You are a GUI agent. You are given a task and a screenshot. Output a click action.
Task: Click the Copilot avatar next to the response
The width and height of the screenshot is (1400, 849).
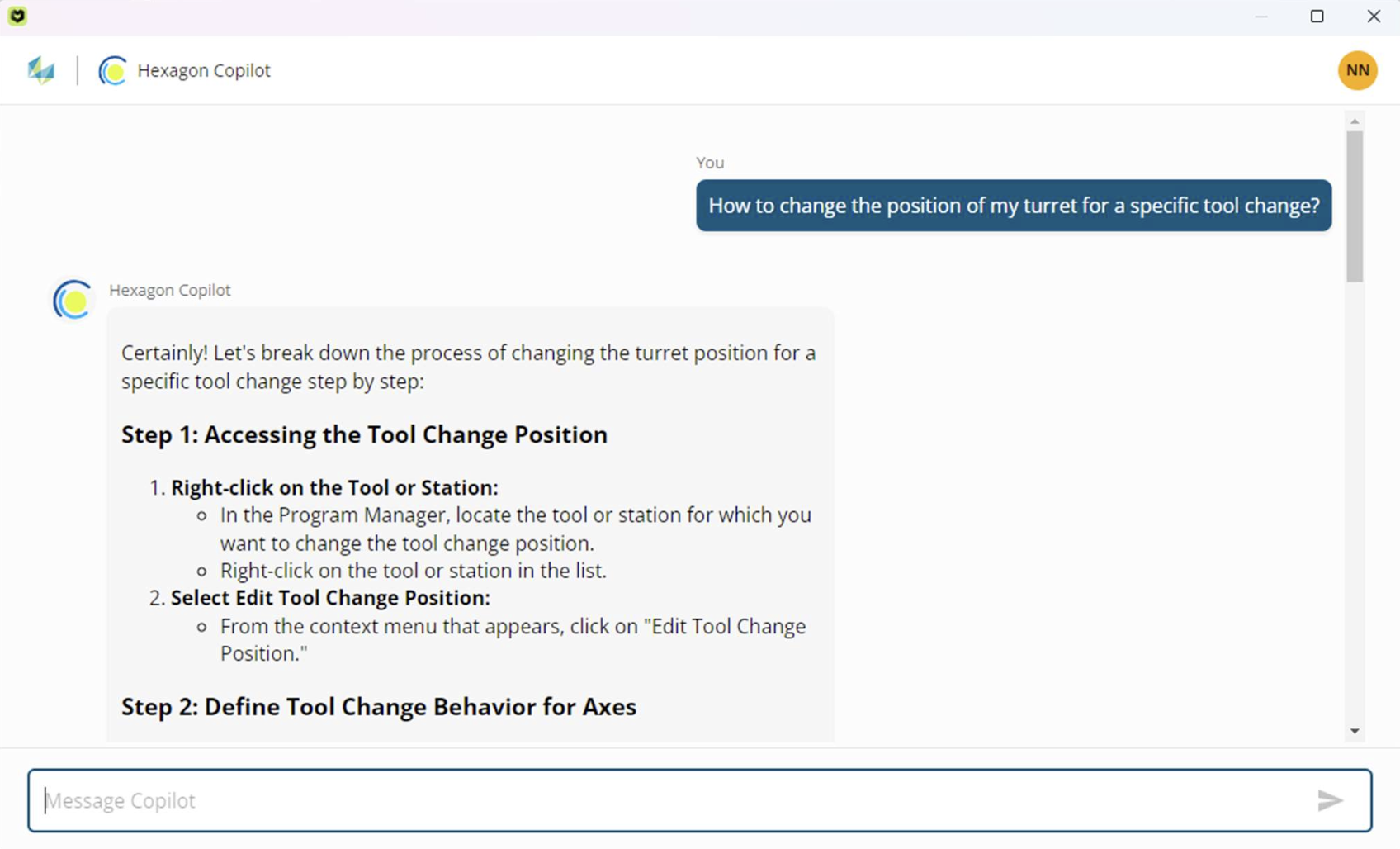pyautogui.click(x=72, y=301)
